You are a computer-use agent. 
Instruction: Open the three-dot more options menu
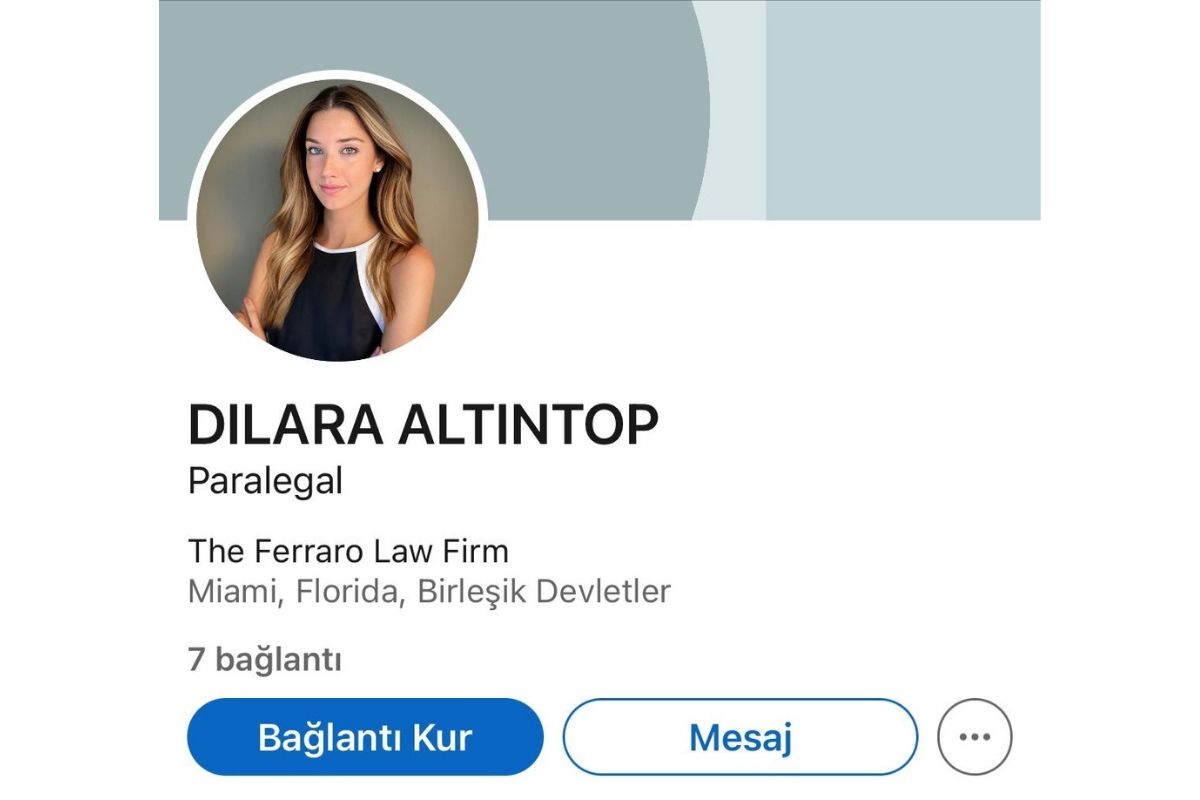[x=974, y=737]
